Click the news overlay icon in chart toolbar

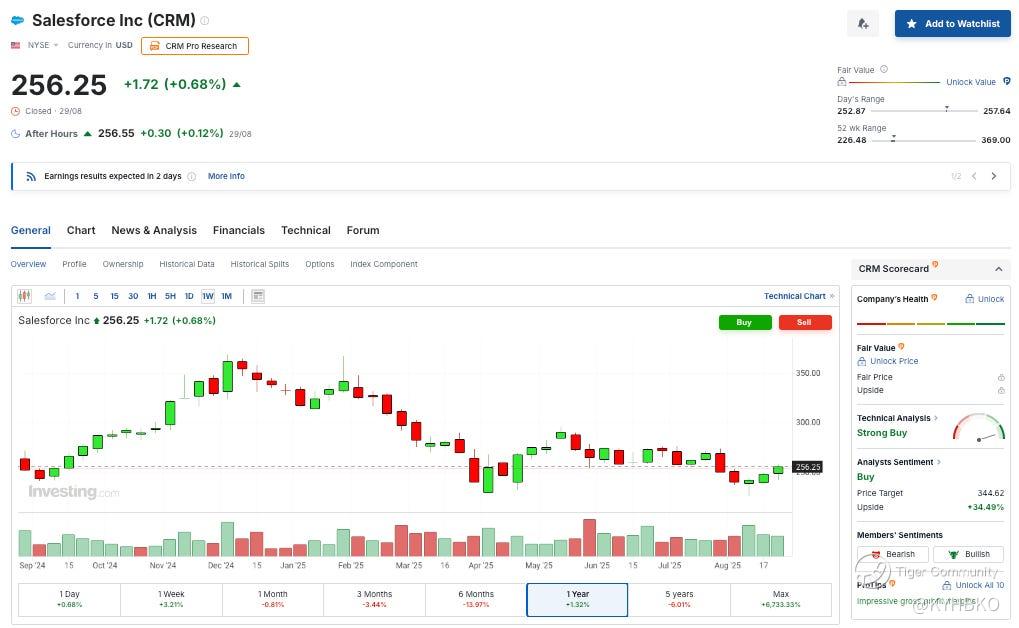(x=258, y=296)
